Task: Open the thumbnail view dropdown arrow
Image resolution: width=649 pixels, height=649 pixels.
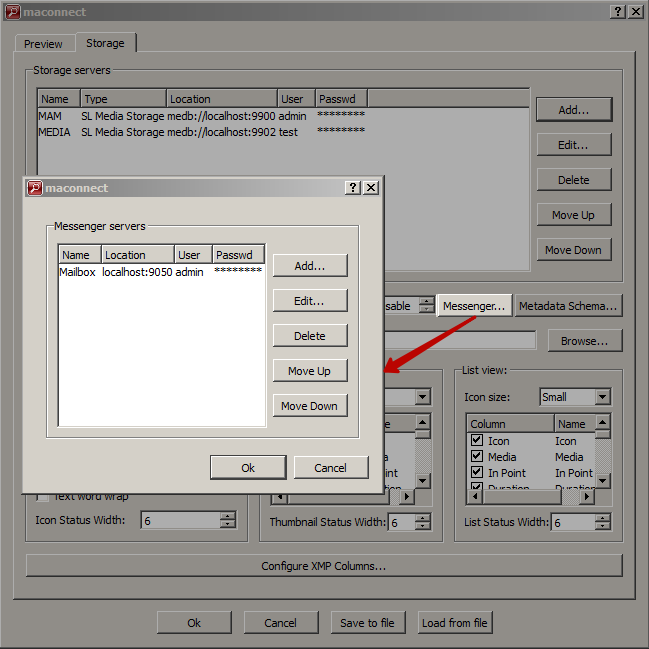Action: (423, 397)
